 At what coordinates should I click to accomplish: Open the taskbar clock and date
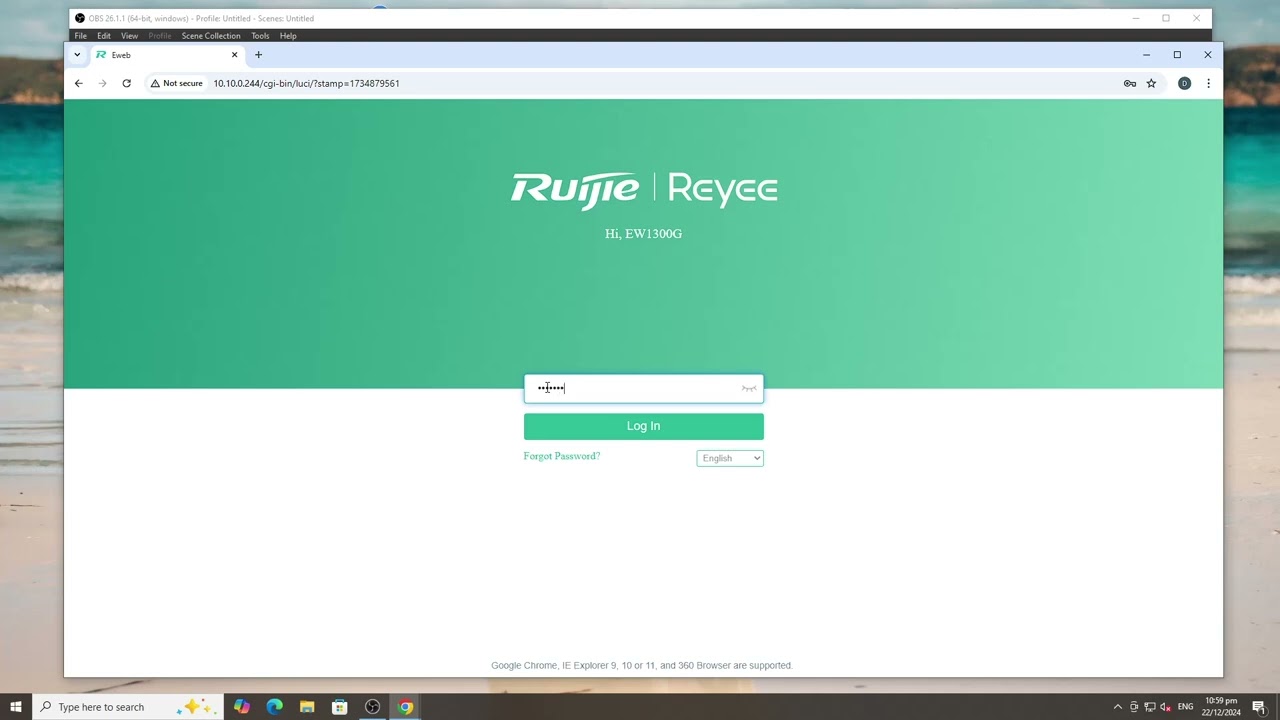tap(1221, 707)
